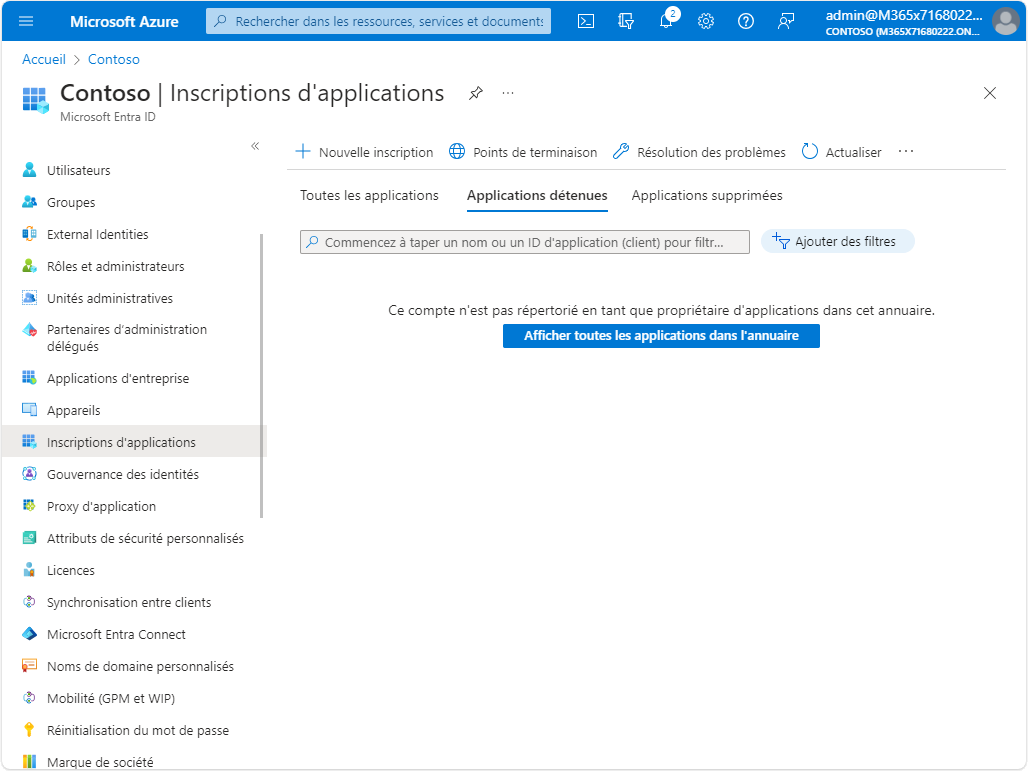Click the External Identities icon
Image resolution: width=1028 pixels, height=771 pixels.
coord(30,234)
